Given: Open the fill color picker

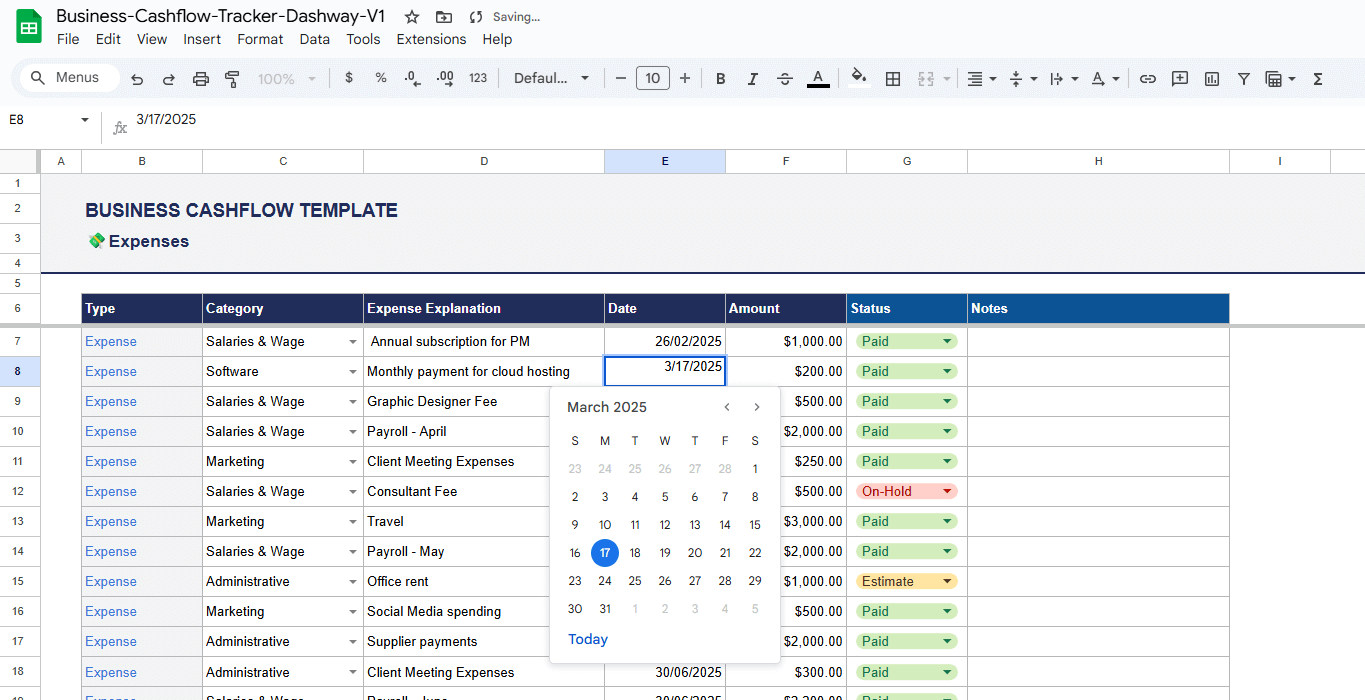Looking at the screenshot, I should pos(858,78).
